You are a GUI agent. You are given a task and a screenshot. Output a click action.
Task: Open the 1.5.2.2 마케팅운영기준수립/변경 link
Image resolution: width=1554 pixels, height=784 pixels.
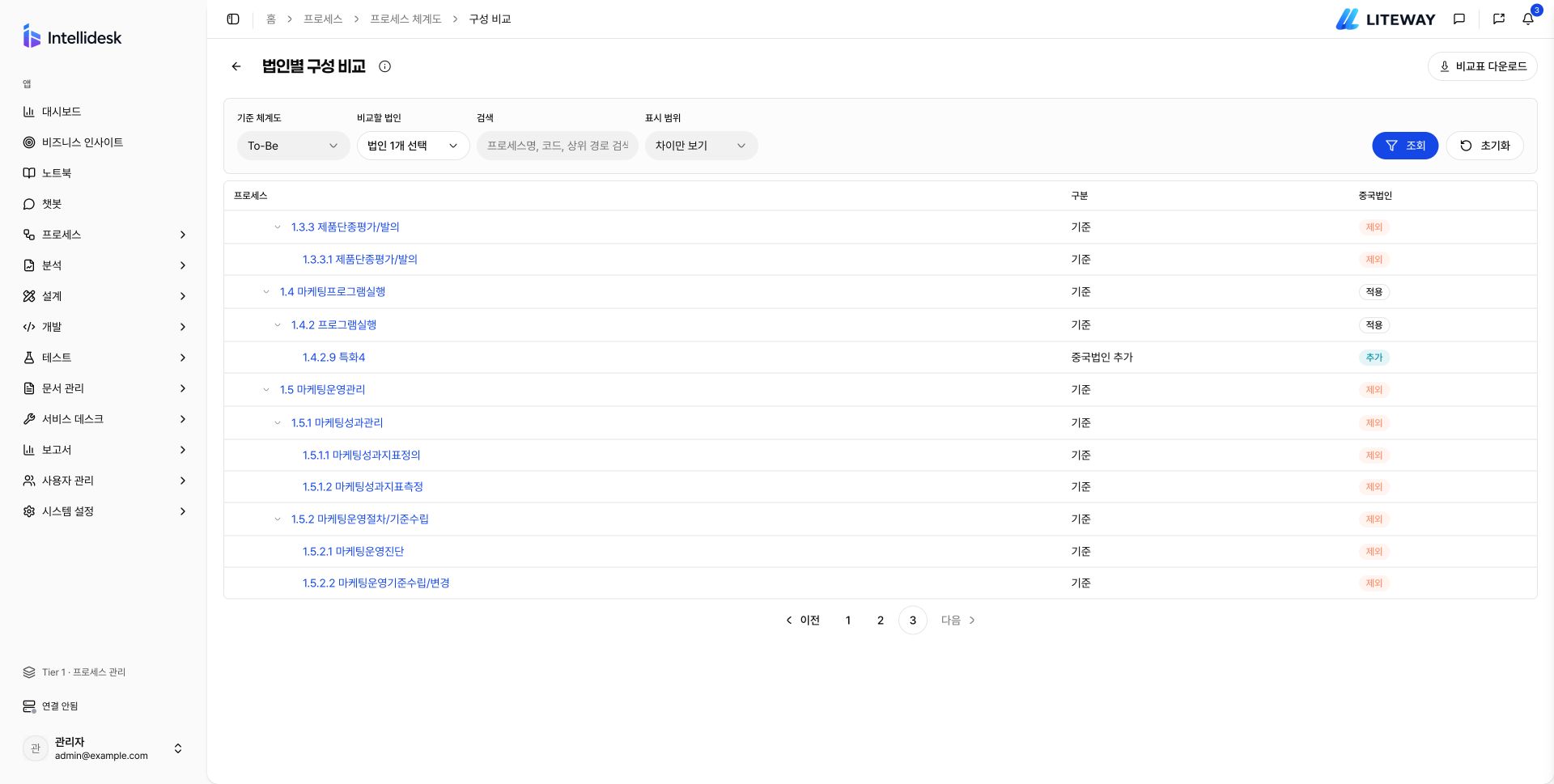pos(376,583)
